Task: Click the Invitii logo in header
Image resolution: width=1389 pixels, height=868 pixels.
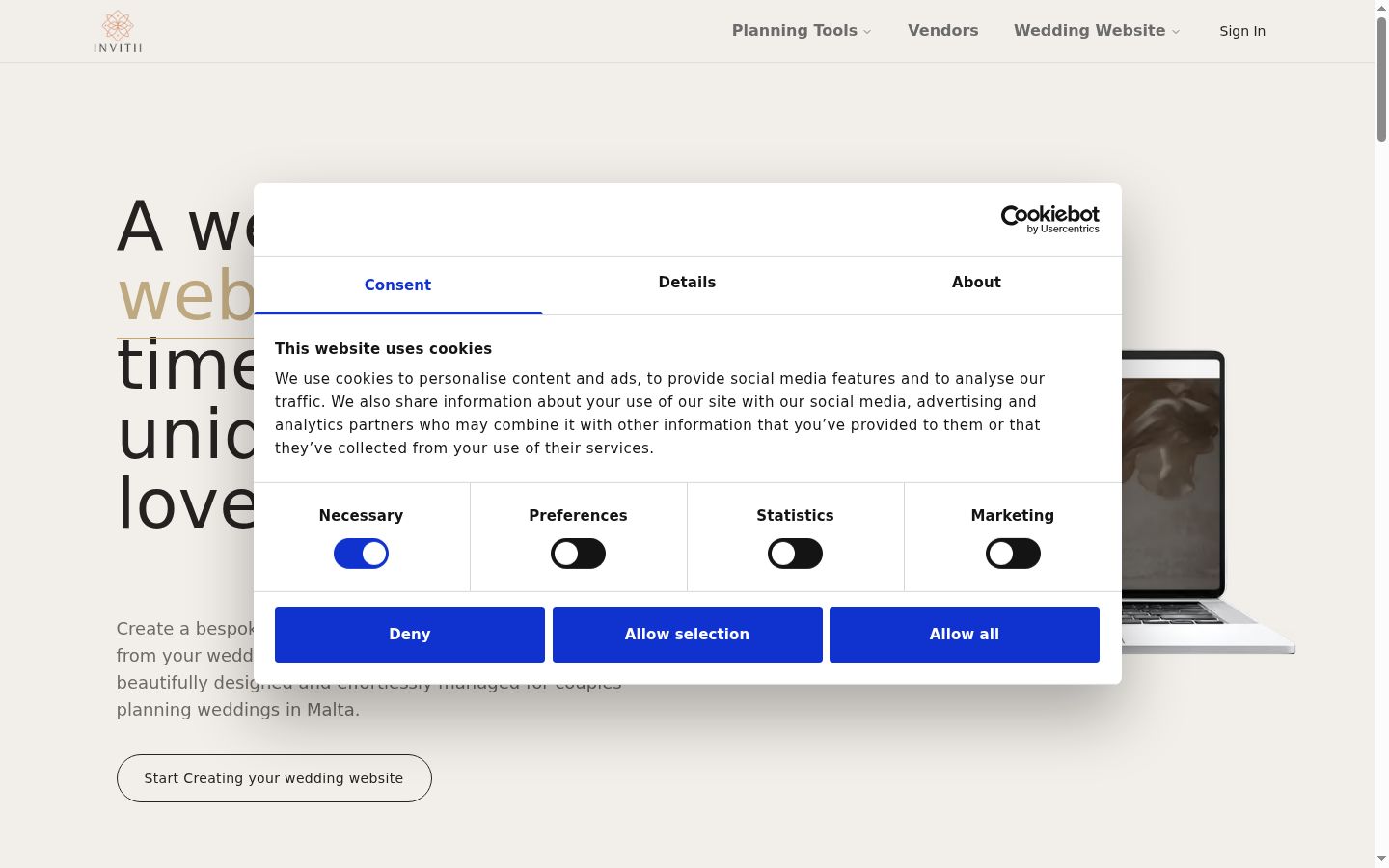Action: (x=118, y=32)
